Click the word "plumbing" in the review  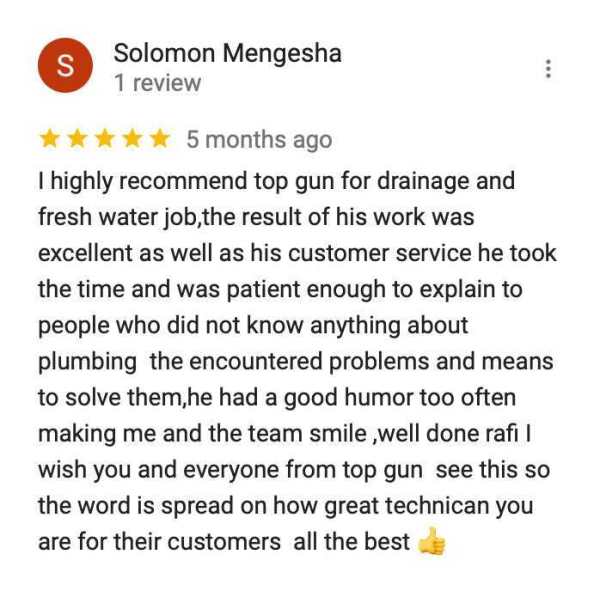click(87, 362)
